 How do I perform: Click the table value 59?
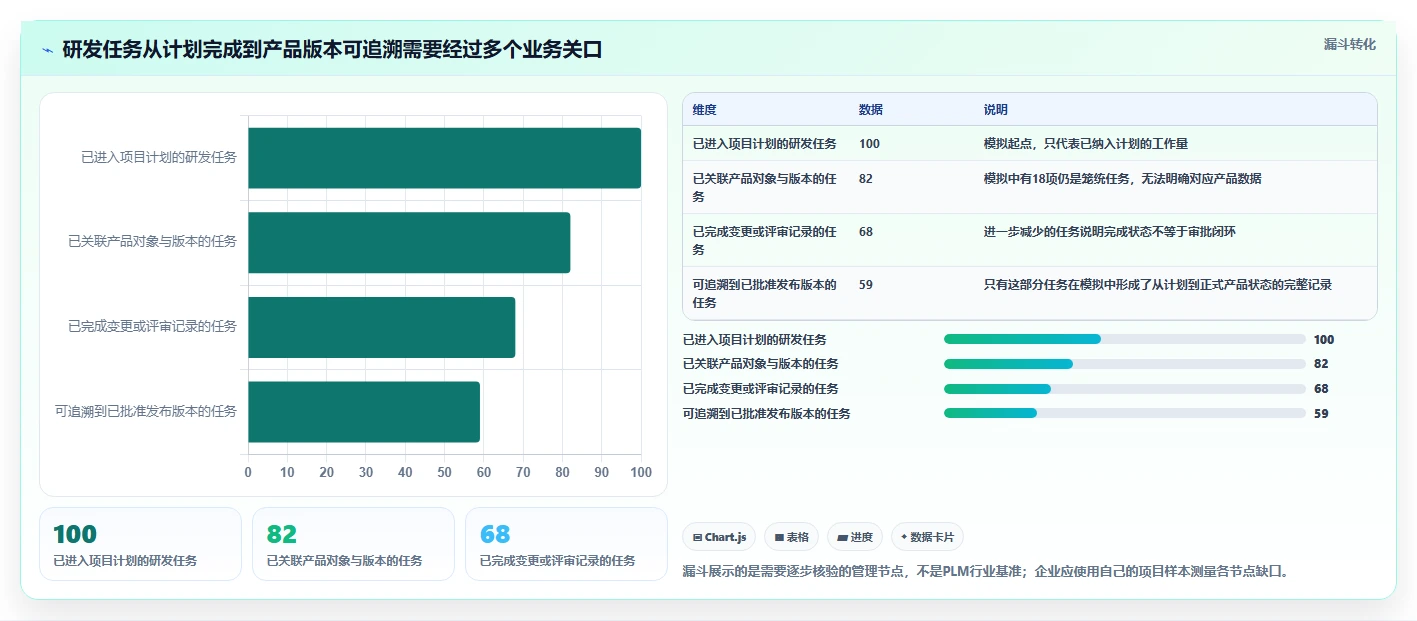pos(866,285)
